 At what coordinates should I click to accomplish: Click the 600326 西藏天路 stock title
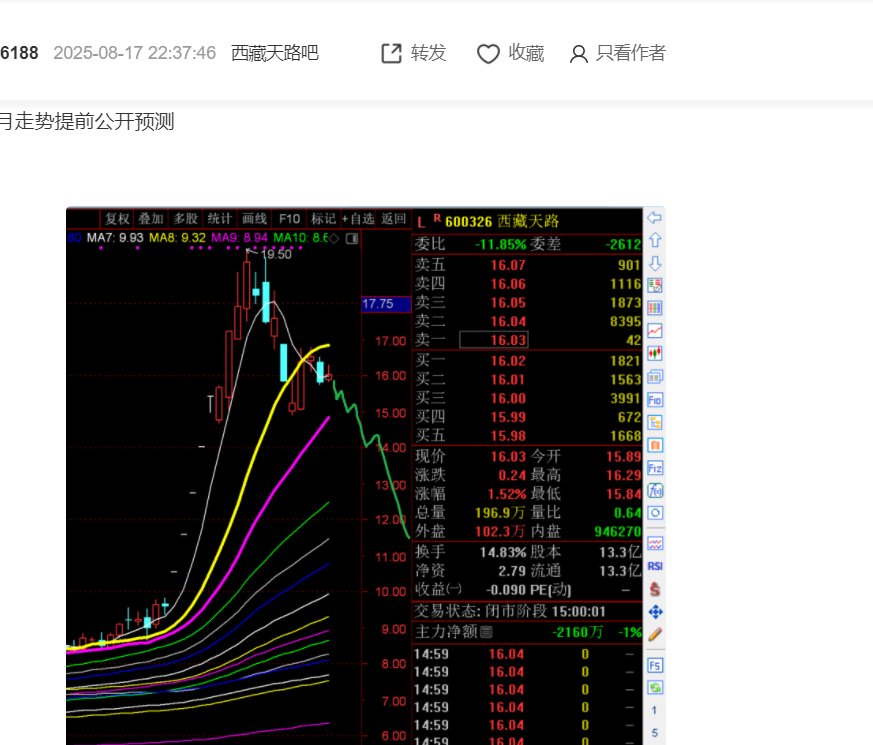tap(502, 222)
